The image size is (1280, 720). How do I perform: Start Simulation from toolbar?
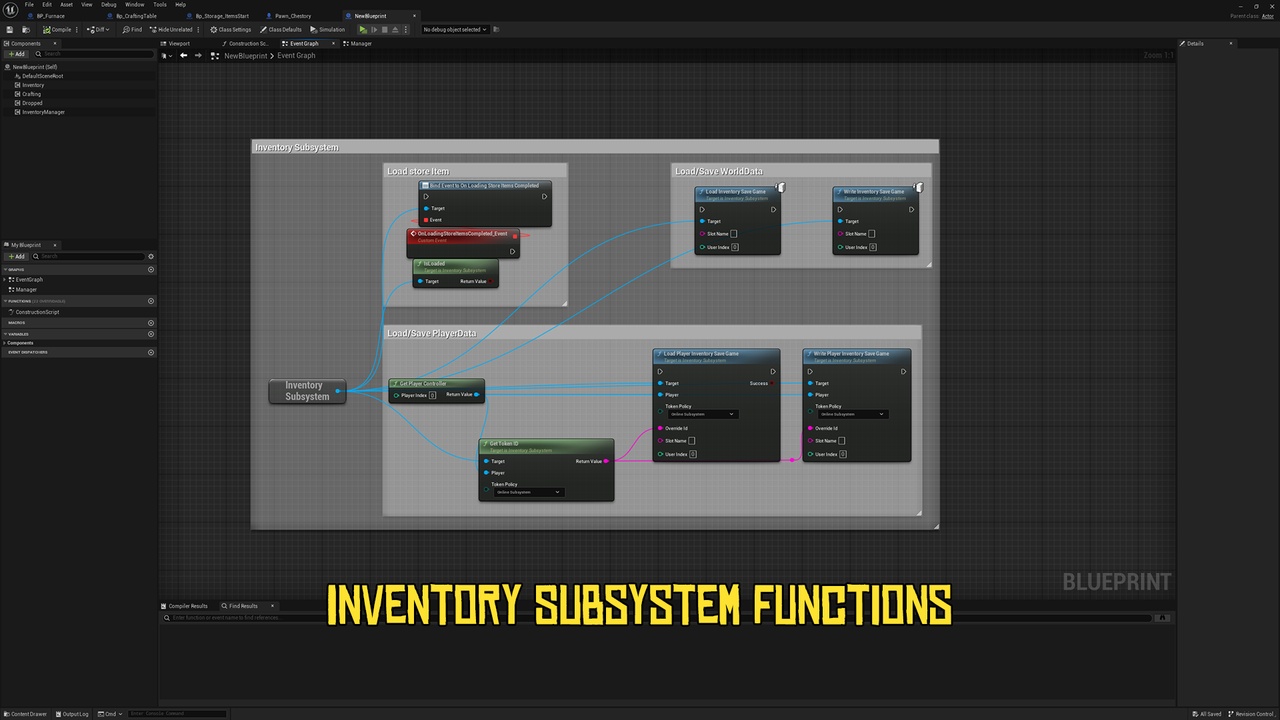[x=327, y=29]
